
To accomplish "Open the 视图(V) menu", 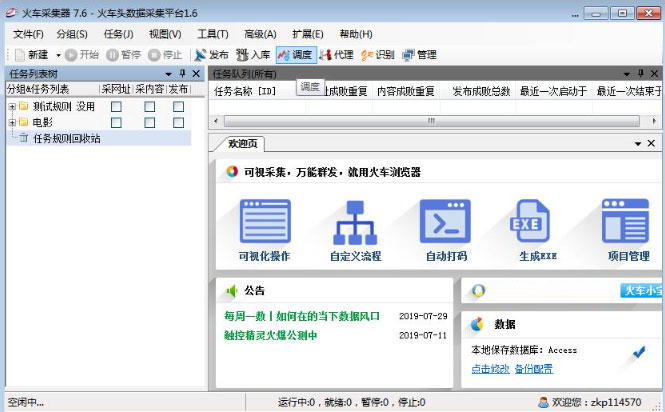I will pos(165,34).
